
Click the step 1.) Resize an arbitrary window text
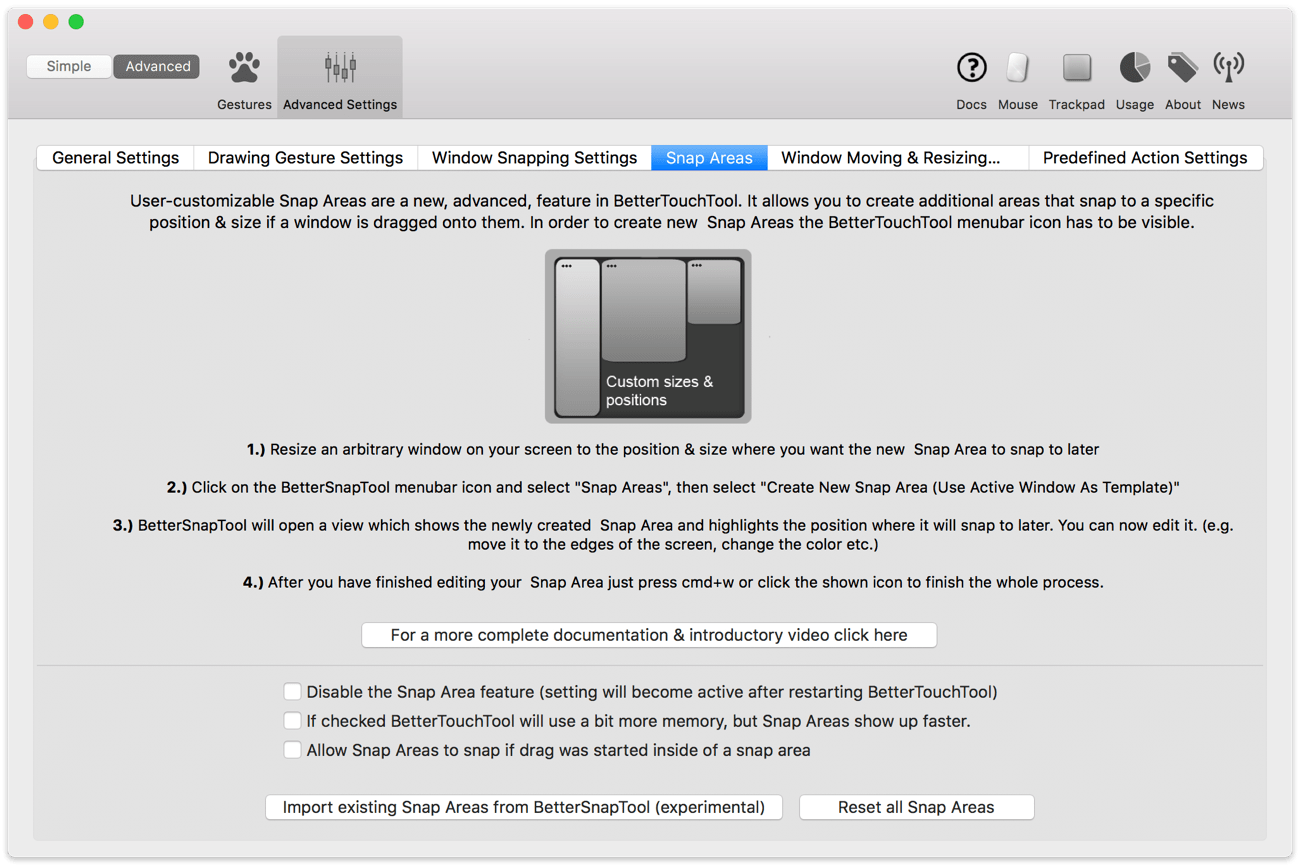coord(673,450)
